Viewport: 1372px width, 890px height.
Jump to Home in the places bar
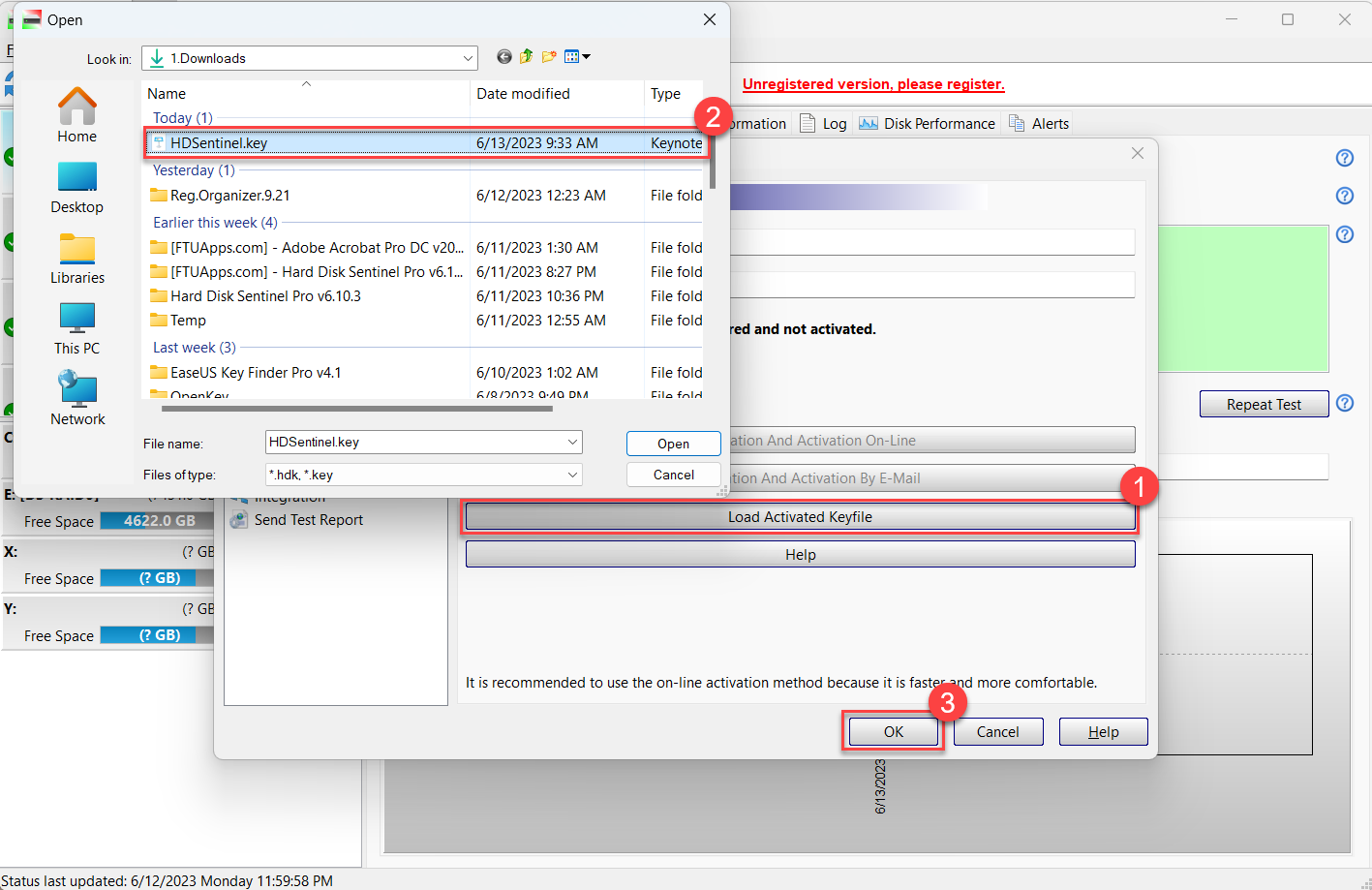click(76, 115)
